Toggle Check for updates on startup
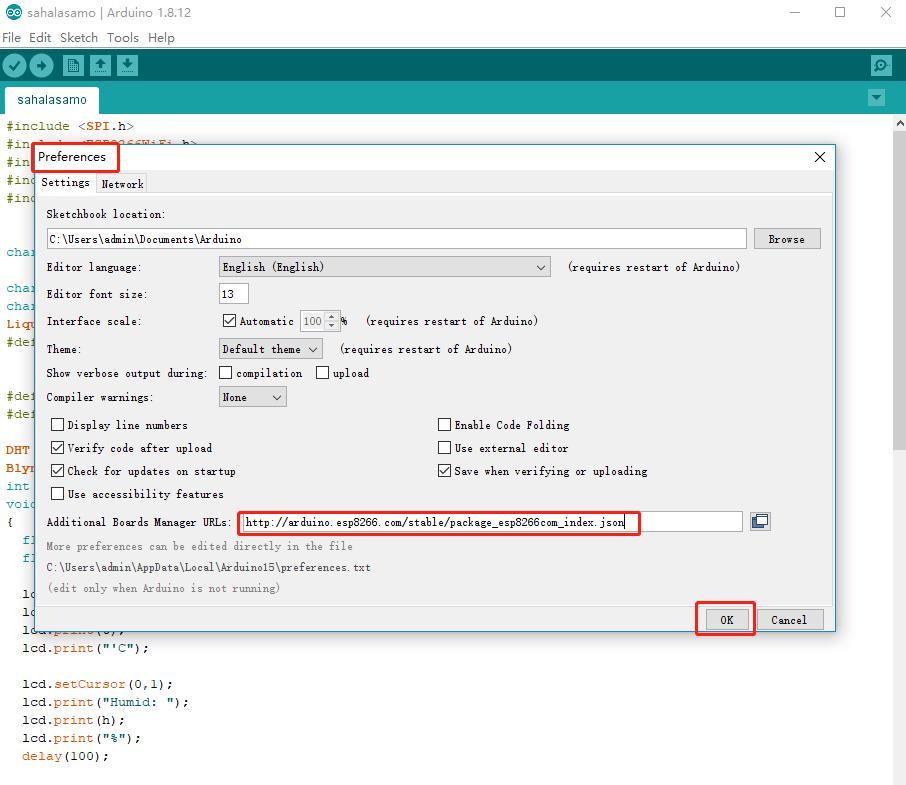The height and width of the screenshot is (785, 906). [x=57, y=471]
